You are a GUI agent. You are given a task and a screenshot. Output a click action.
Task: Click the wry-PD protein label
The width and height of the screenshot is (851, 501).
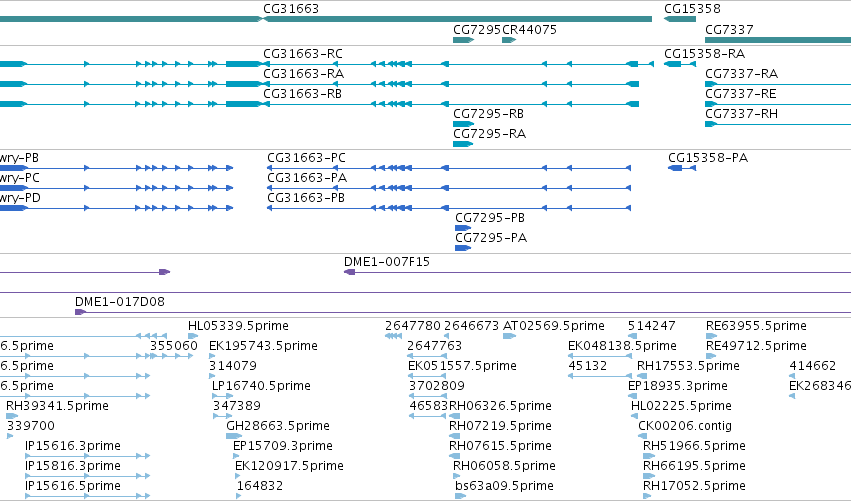pyautogui.click(x=20, y=198)
